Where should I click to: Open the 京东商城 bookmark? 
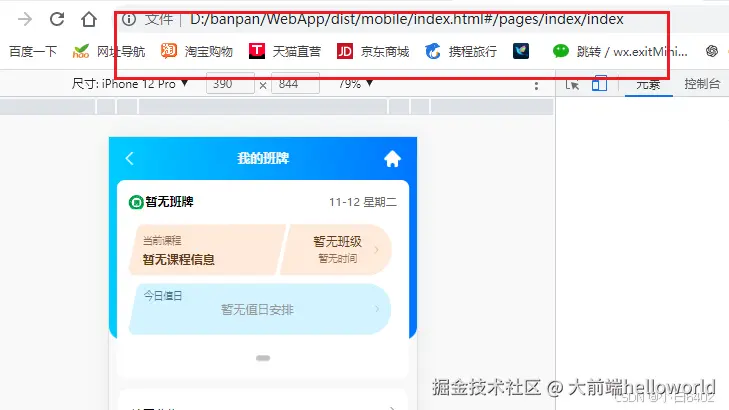(373, 52)
